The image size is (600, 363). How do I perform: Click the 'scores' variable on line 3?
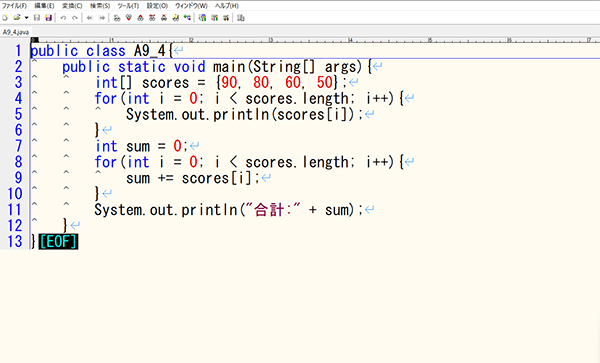tap(165, 83)
